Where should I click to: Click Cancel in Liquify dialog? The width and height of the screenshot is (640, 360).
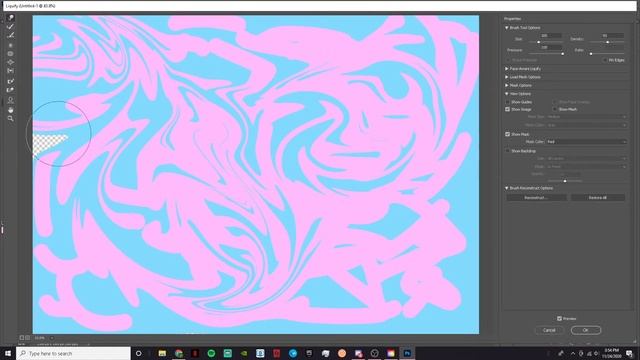[549, 330]
